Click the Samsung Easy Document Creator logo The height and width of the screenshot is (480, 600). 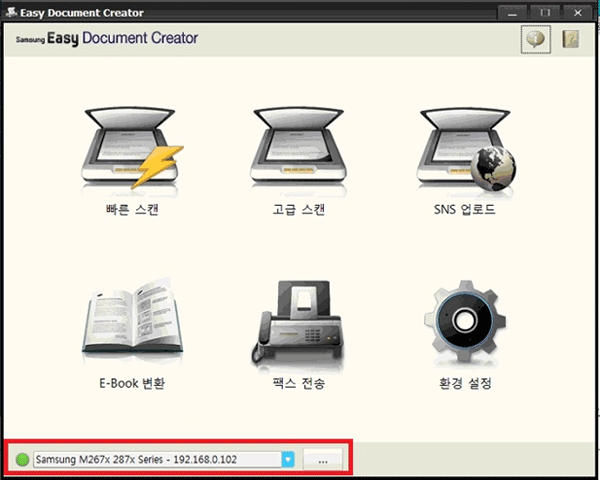(x=107, y=38)
